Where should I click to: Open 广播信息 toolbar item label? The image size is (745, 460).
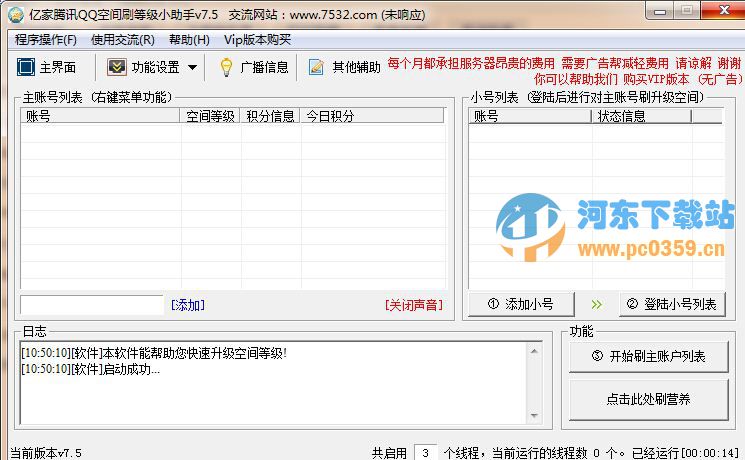point(264,67)
